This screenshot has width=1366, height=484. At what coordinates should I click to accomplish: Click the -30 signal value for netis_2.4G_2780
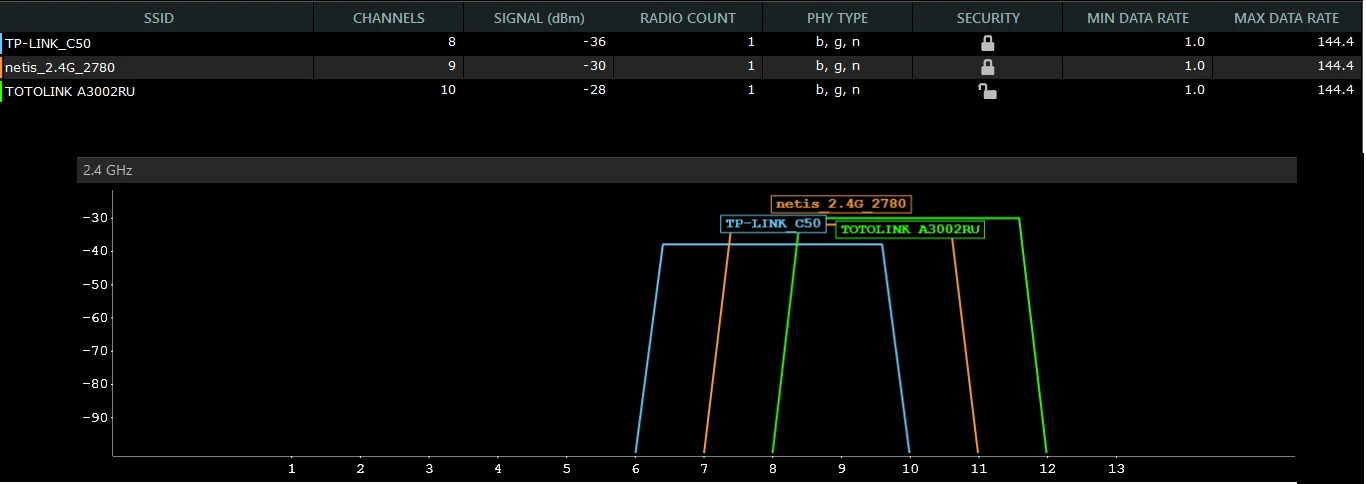tap(596, 66)
